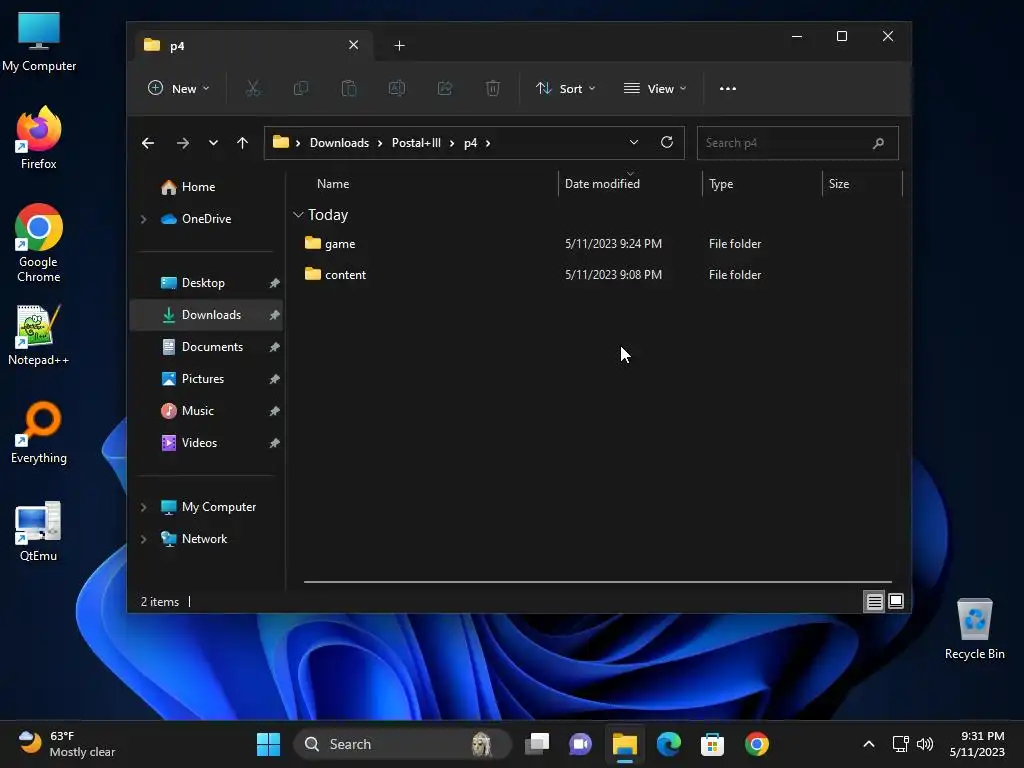Open Windows Start button
1024x768 pixels.
[x=268, y=744]
